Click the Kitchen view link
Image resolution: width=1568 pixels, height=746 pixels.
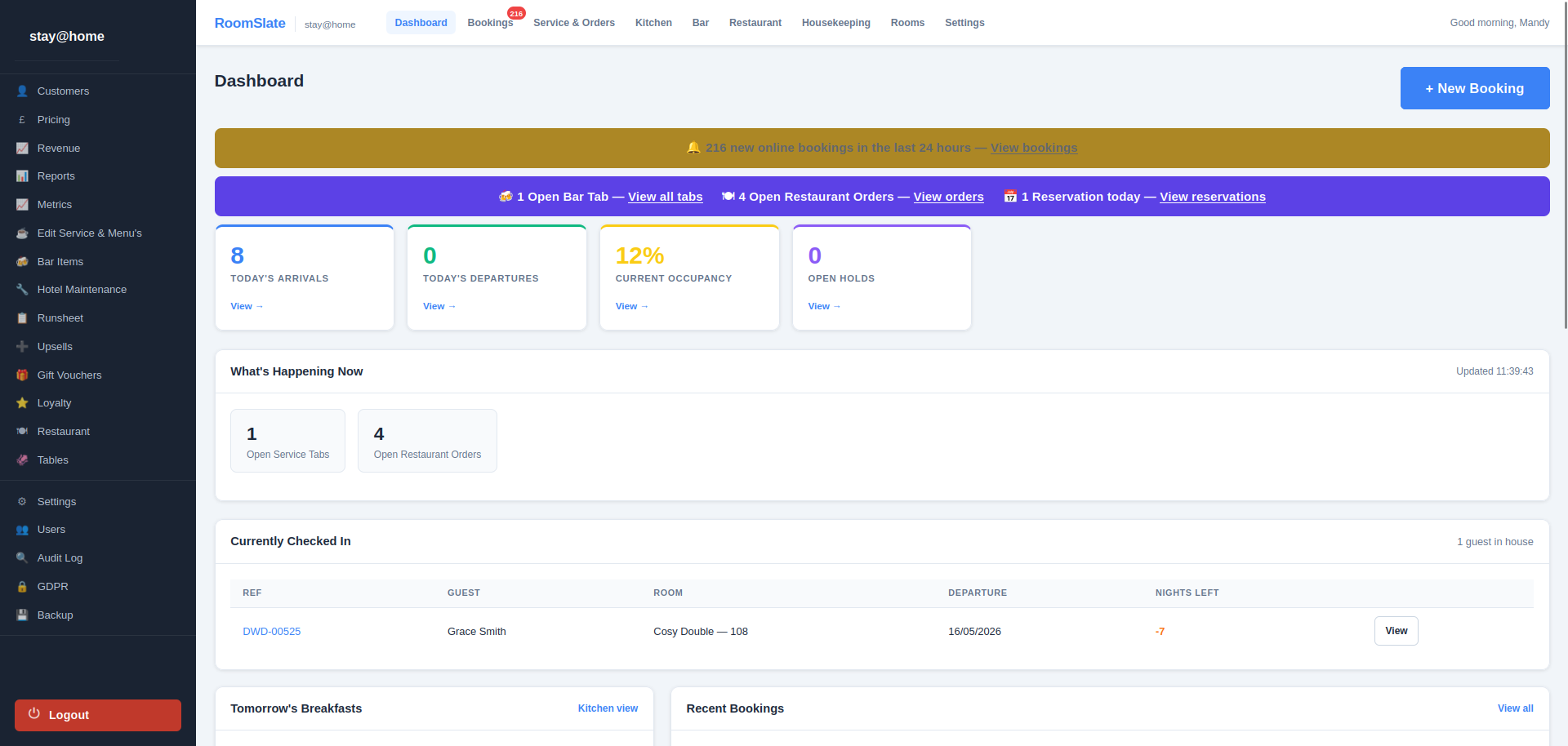[608, 708]
